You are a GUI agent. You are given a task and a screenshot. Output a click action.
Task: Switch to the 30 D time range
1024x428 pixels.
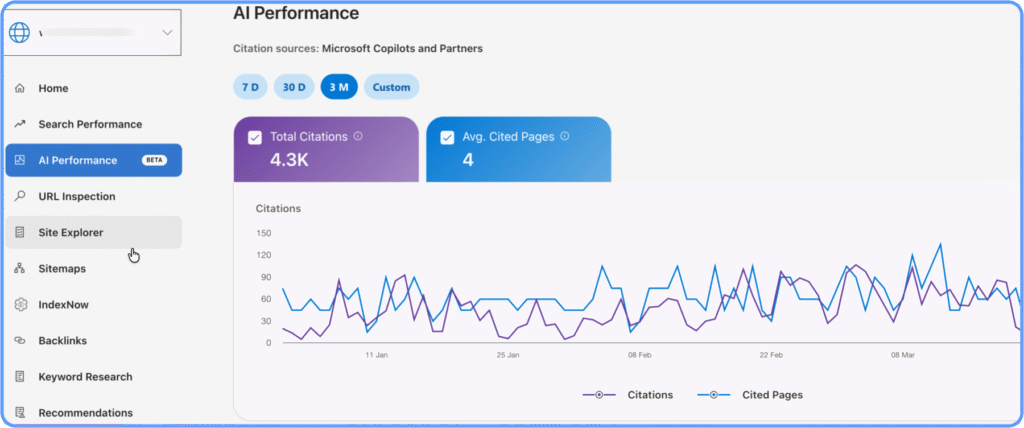point(294,87)
